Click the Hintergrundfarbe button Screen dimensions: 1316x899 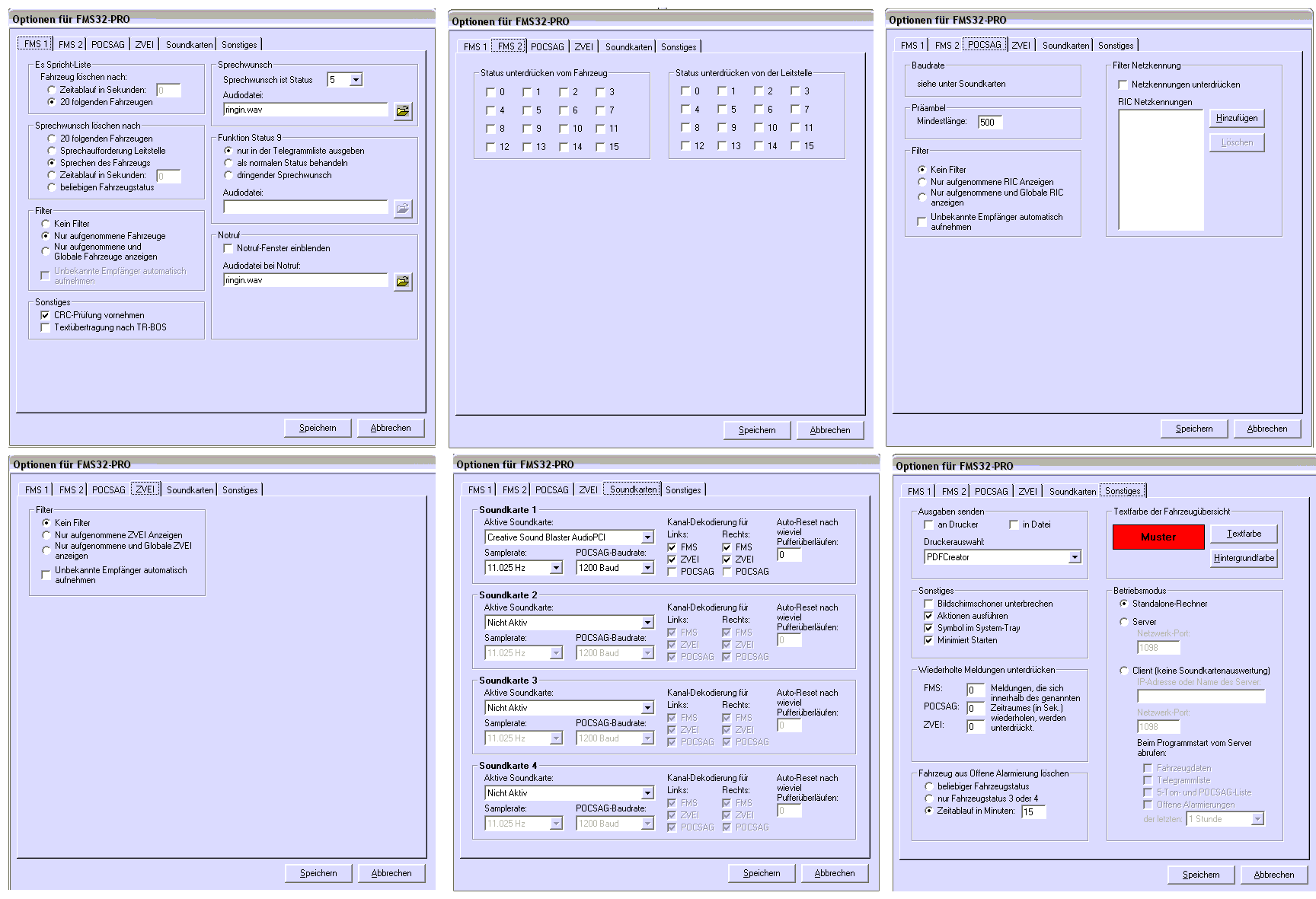pyautogui.click(x=1243, y=558)
